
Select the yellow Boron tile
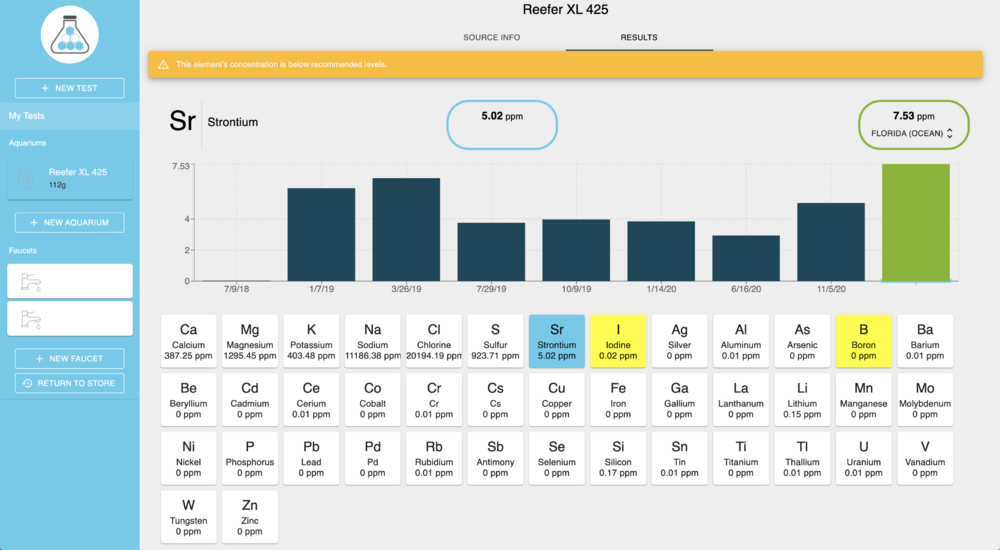coord(864,341)
